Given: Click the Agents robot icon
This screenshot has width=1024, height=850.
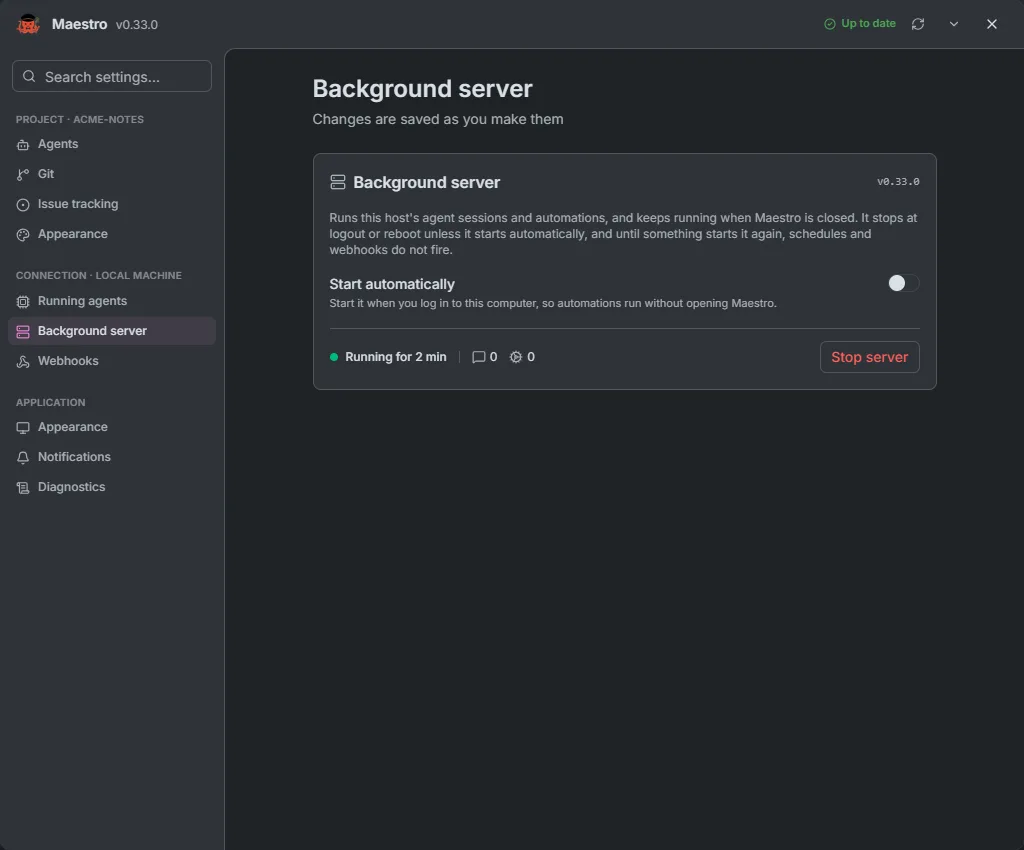Looking at the screenshot, I should (x=23, y=144).
